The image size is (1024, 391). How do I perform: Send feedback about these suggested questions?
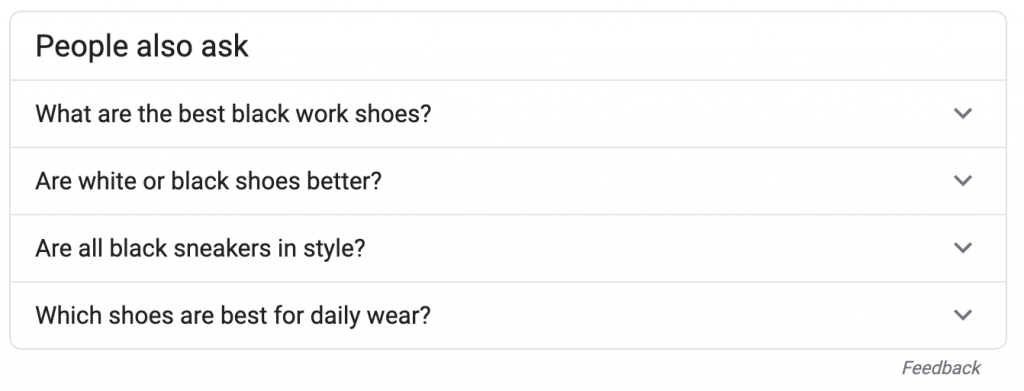click(941, 368)
